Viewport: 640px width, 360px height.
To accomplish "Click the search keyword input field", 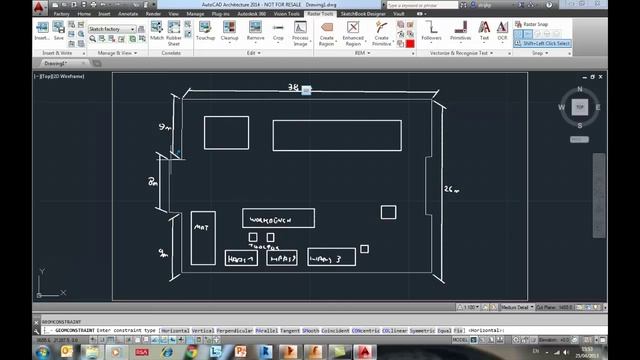I will 422,5.
